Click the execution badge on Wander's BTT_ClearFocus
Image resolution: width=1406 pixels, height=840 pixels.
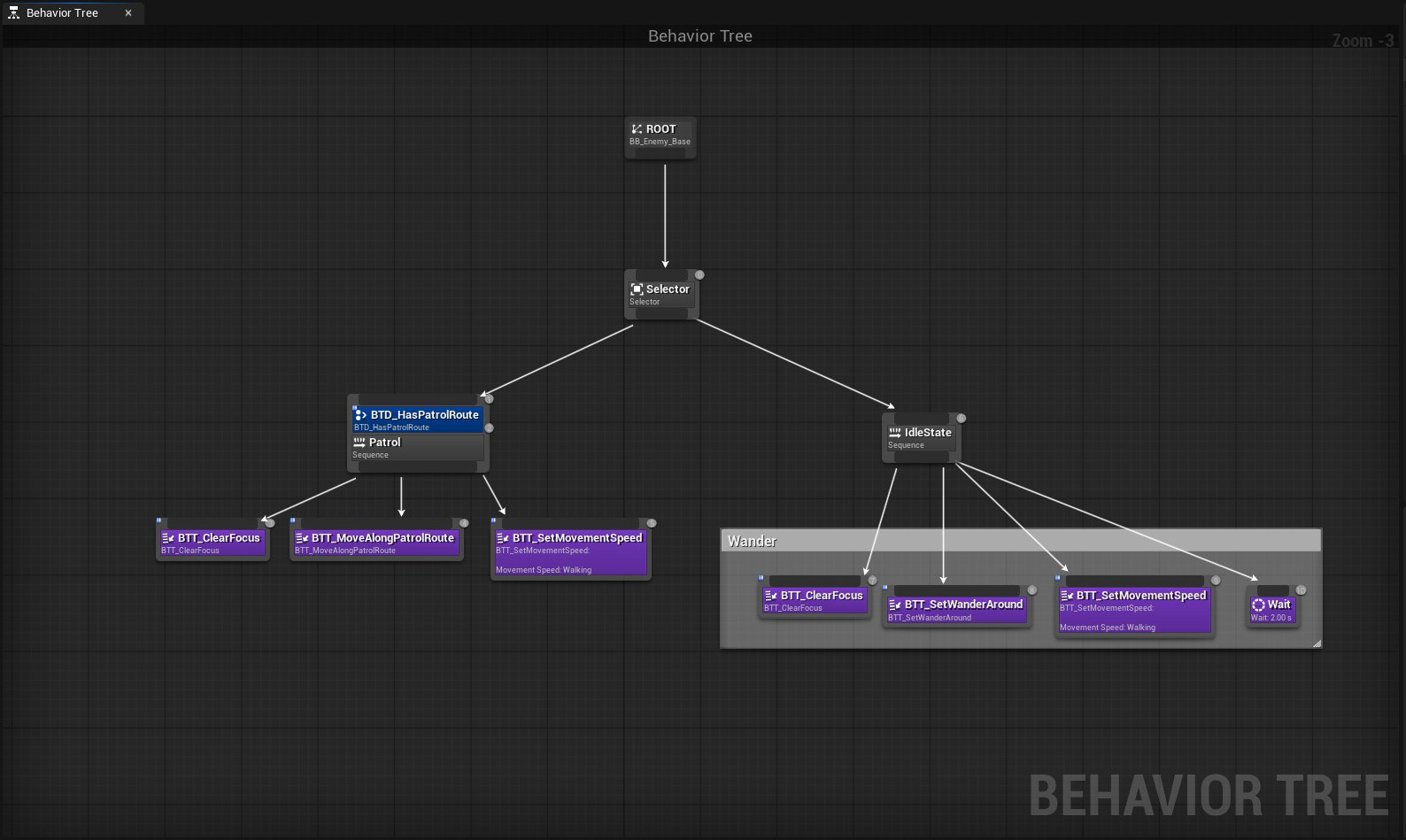click(x=872, y=581)
